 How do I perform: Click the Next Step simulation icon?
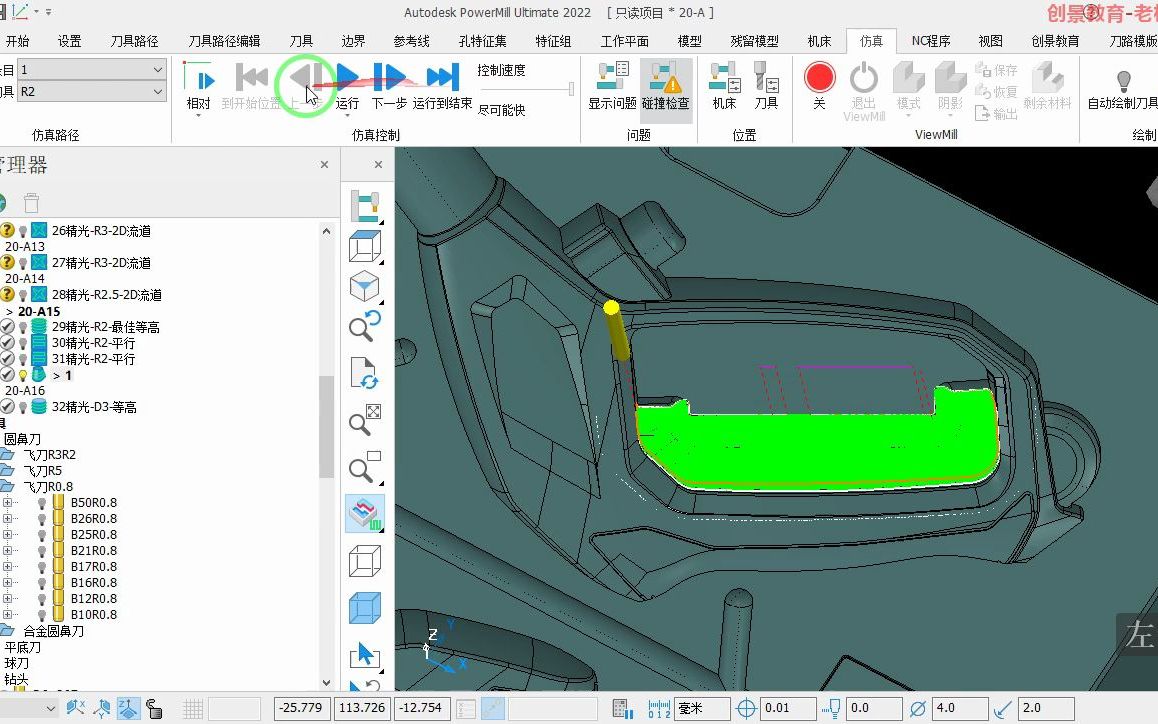point(389,77)
